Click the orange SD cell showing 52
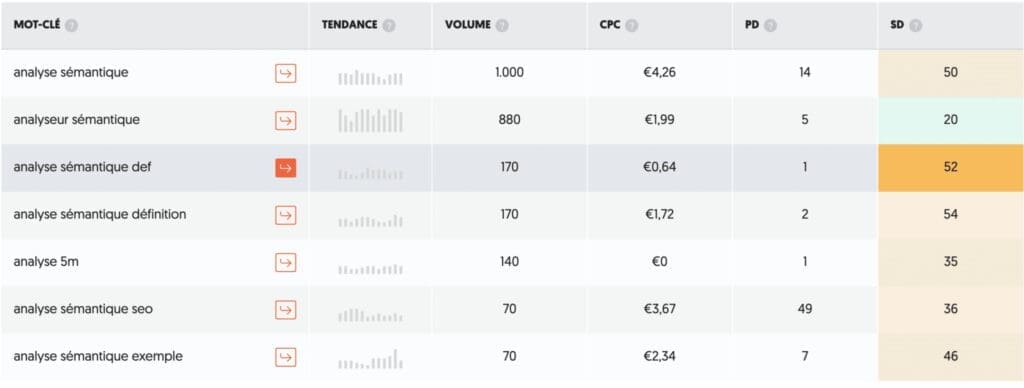1024x388 pixels. click(x=951, y=168)
